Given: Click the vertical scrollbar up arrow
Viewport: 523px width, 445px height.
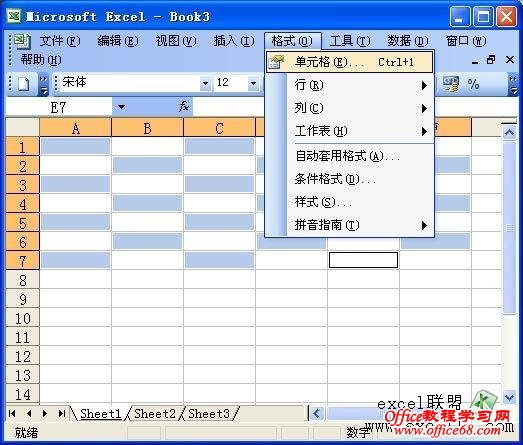Looking at the screenshot, I should point(509,133).
